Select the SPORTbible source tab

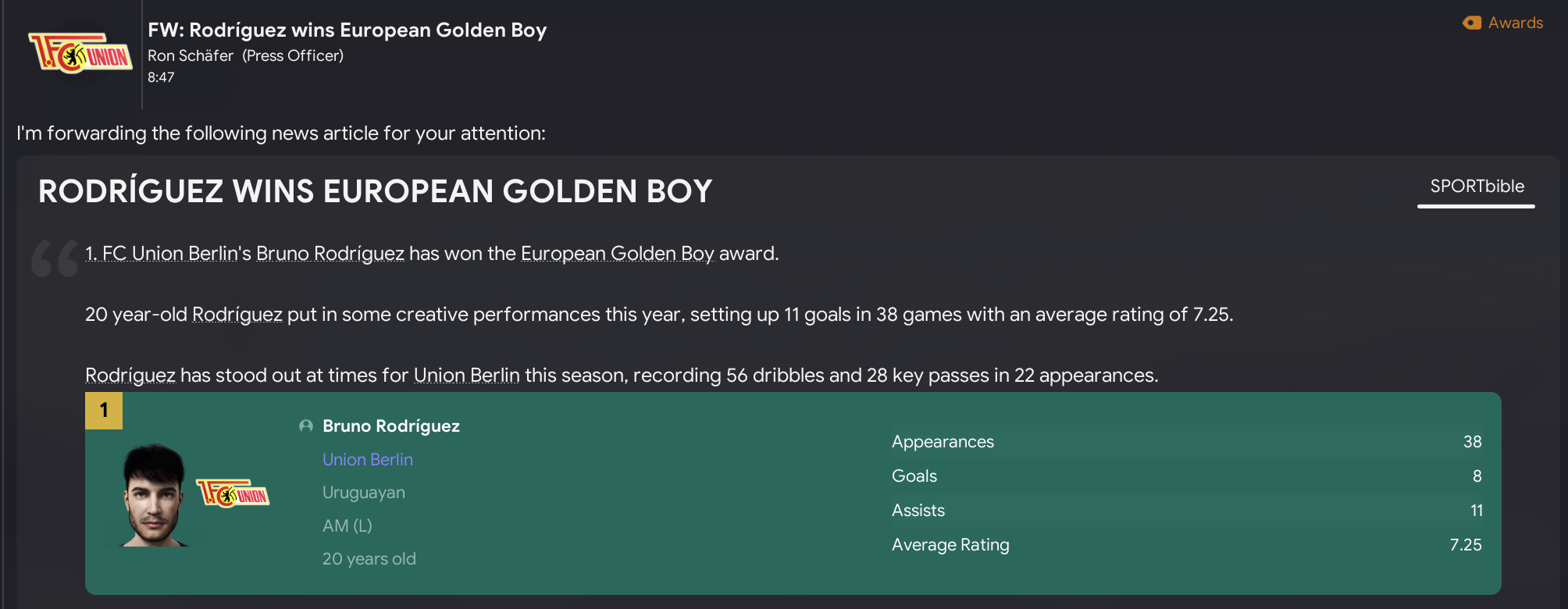[x=1476, y=187]
